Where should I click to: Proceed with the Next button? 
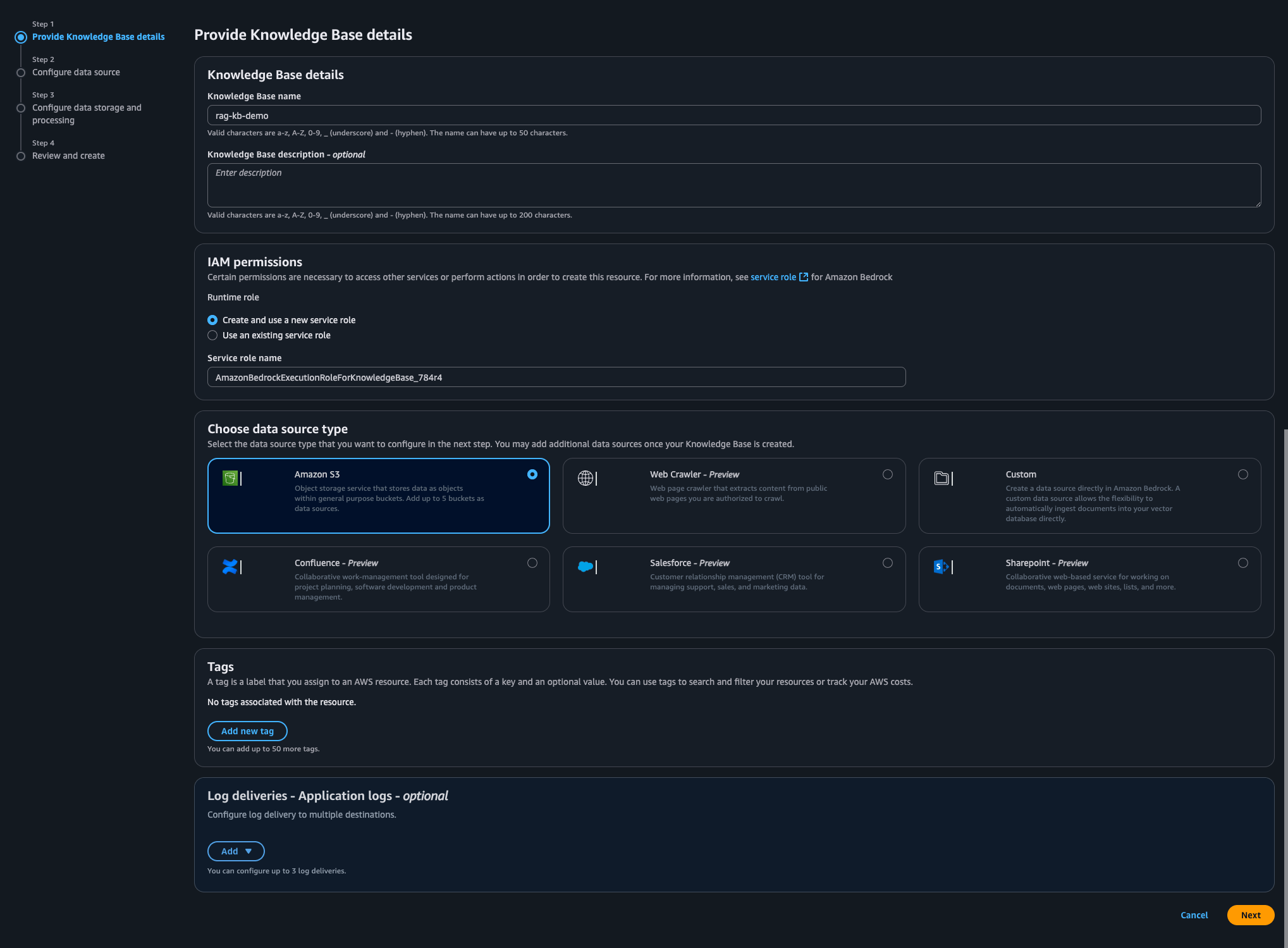pos(1250,914)
